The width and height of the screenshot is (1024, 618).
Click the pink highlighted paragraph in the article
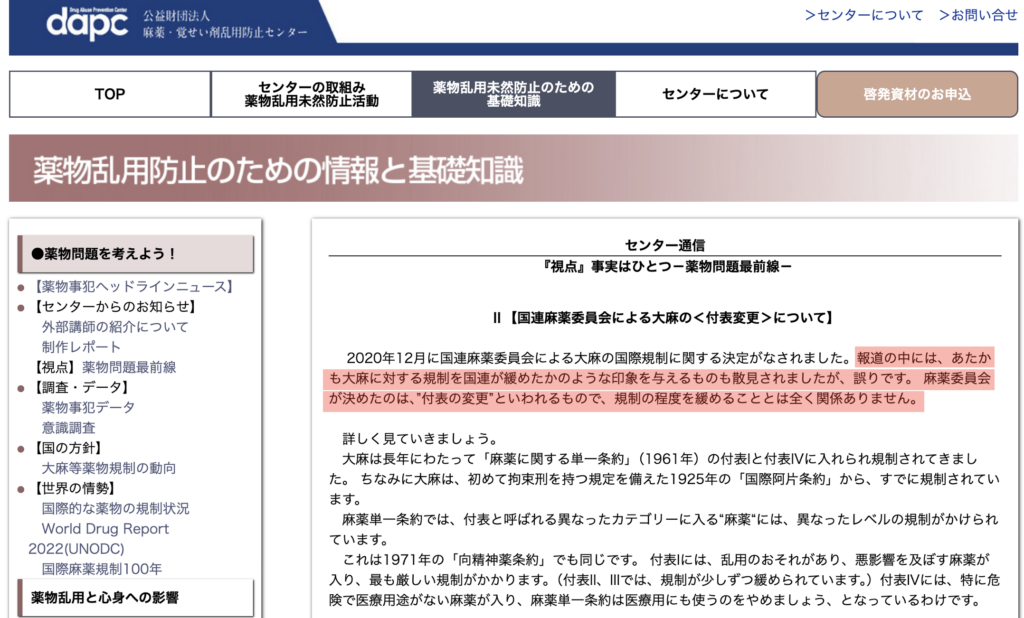click(660, 378)
